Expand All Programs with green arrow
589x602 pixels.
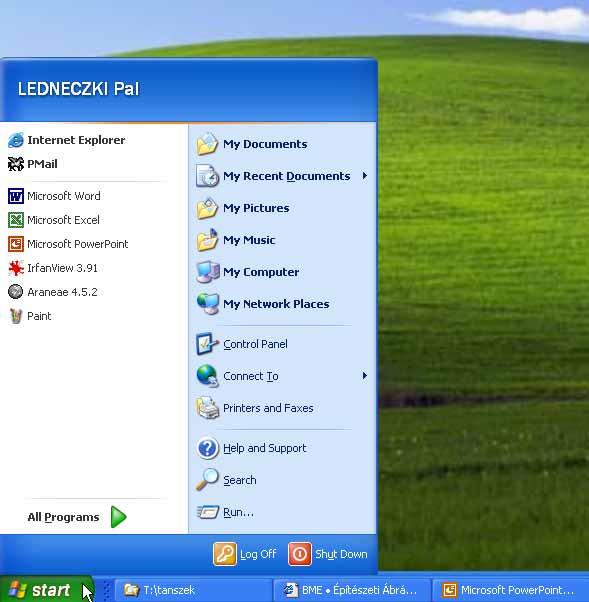coord(118,517)
